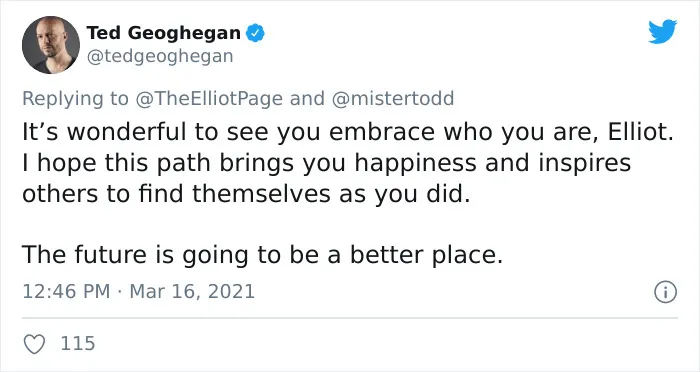
Task: Visit the @tedgeoghegan handle
Action: (x=160, y=56)
